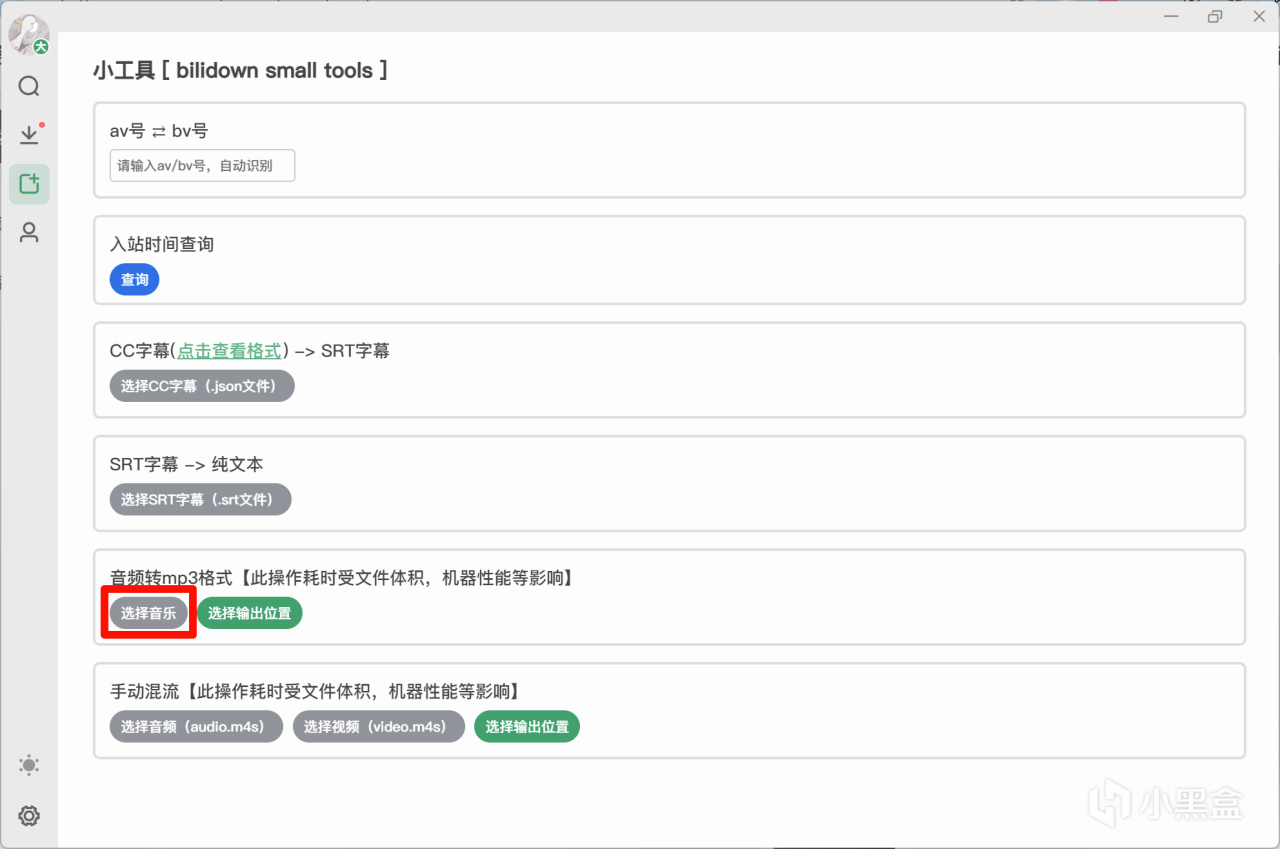The image size is (1280, 849).
Task: Choose mp3 output via 选择输出位置
Action: tap(249, 613)
